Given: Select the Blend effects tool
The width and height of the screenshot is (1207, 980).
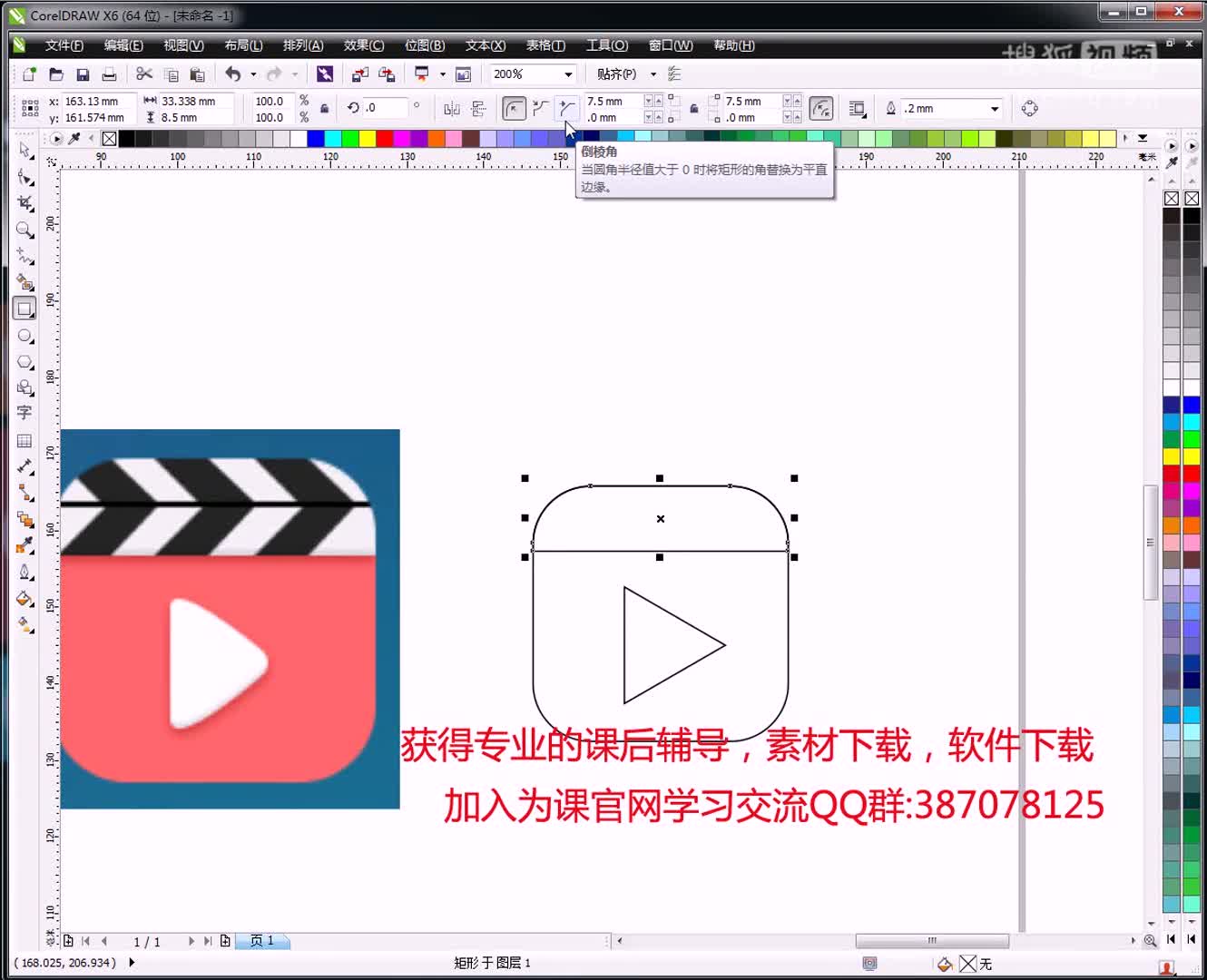Looking at the screenshot, I should tap(25, 519).
